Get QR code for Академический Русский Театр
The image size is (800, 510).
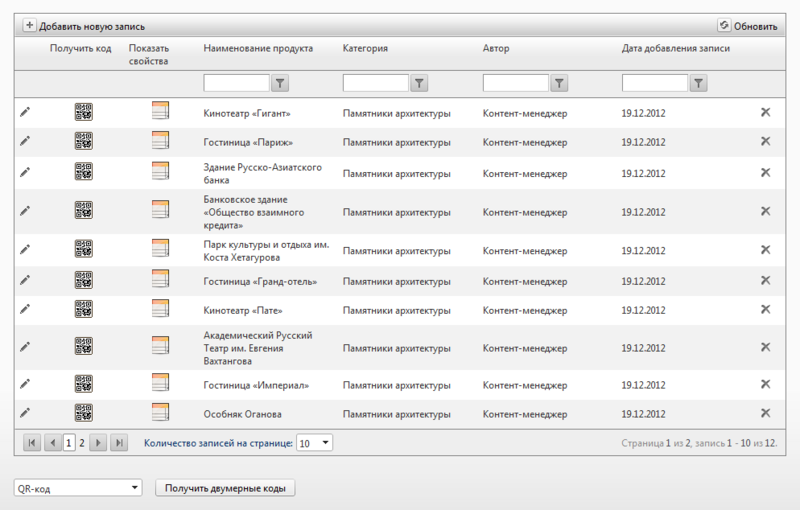coord(84,346)
